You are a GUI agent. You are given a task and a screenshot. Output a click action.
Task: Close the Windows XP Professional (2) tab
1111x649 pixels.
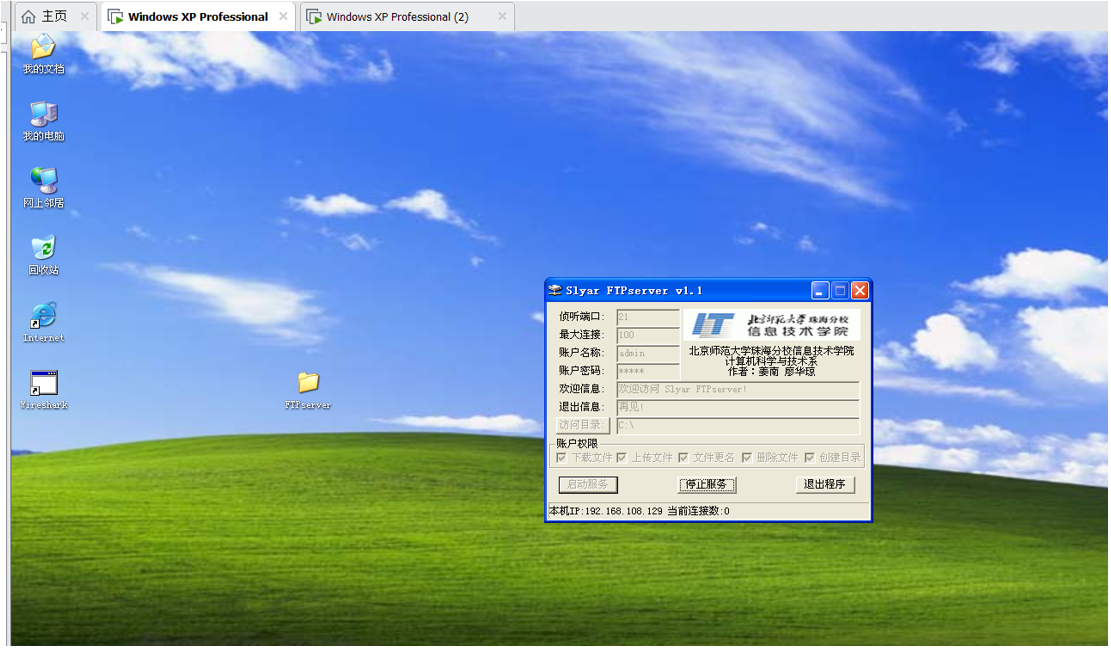coord(502,16)
